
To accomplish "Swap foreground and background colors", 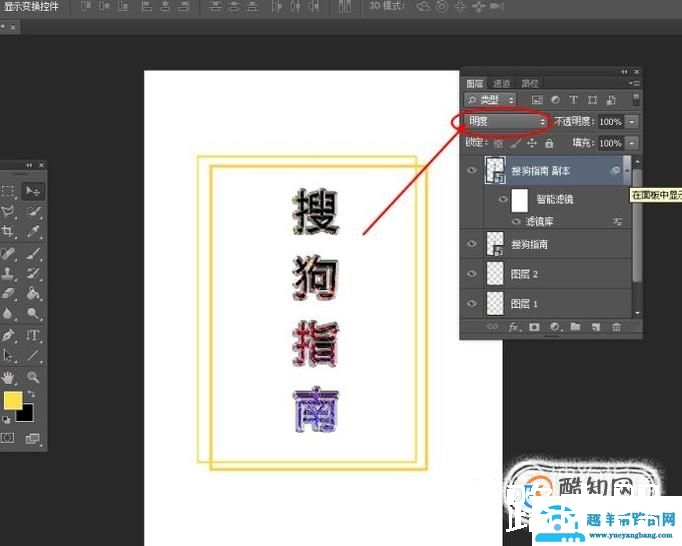I will pos(31,394).
